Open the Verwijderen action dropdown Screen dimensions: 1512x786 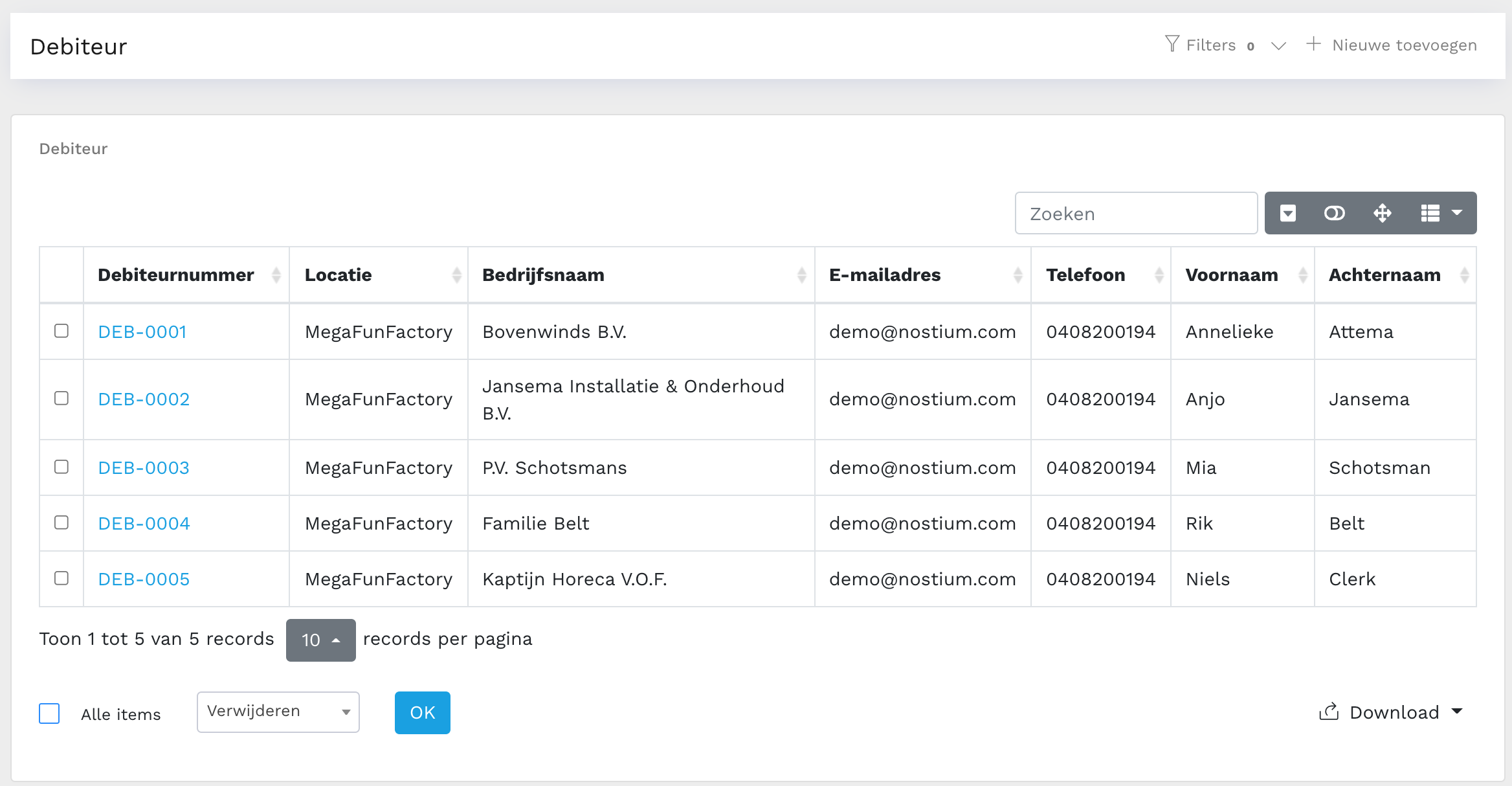[278, 712]
